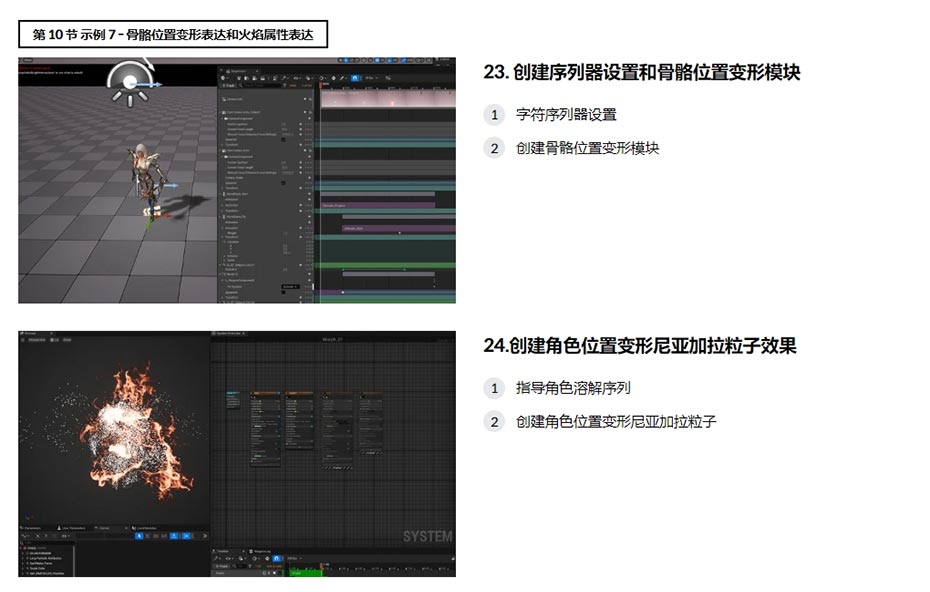Open the sequencer character screenshot thumbnail
Viewport: 930px width, 592px height.
tap(237, 180)
